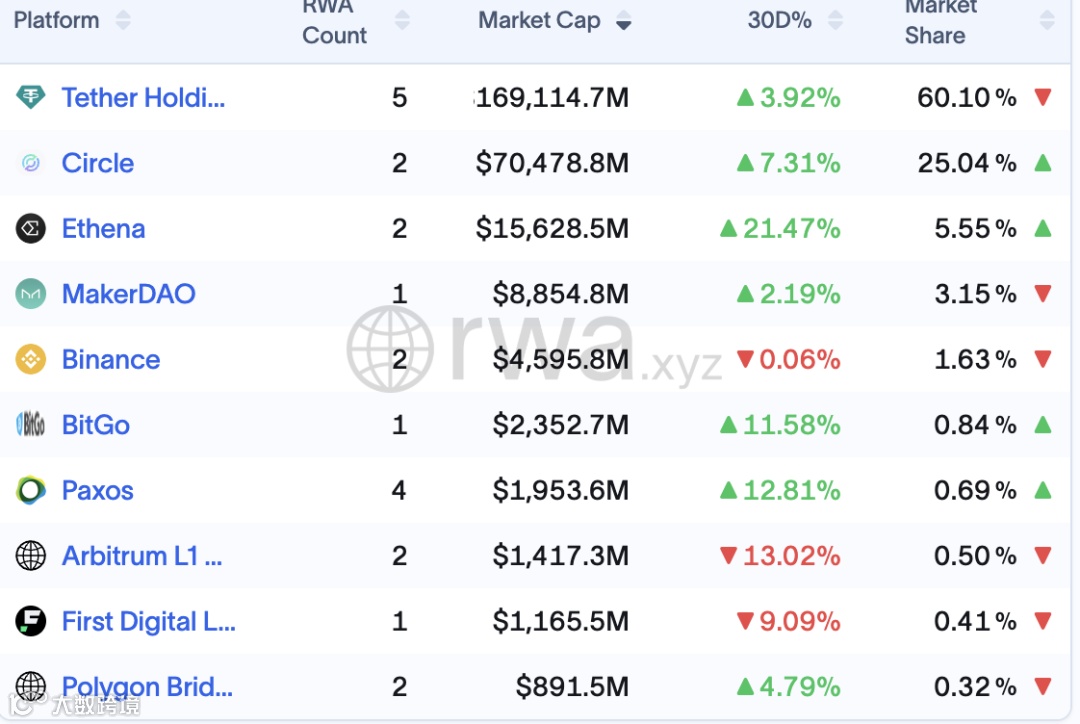
Task: Click the Circle platform logo icon
Action: 31,163
